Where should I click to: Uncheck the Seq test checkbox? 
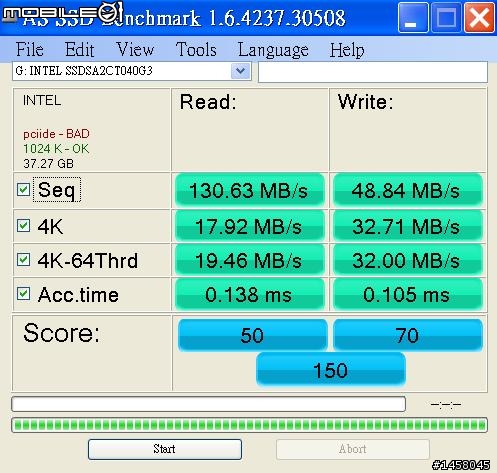tap(24, 190)
